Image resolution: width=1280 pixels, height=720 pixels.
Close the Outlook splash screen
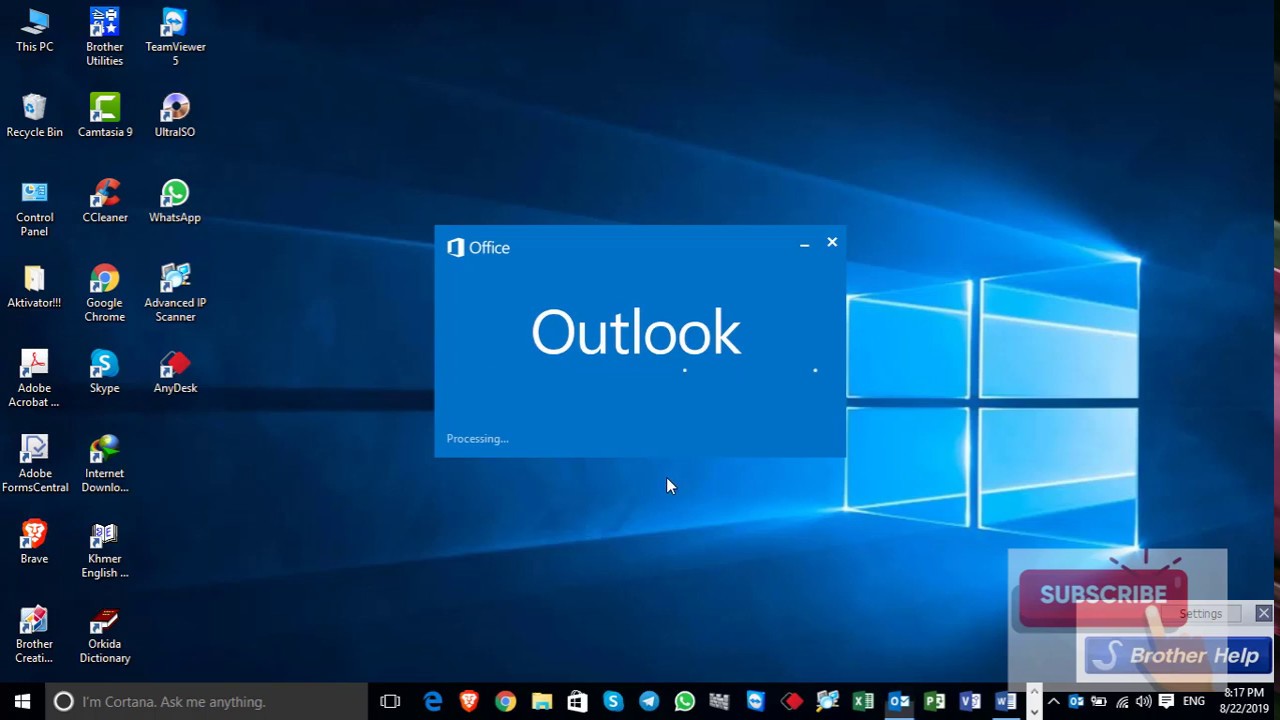832,243
